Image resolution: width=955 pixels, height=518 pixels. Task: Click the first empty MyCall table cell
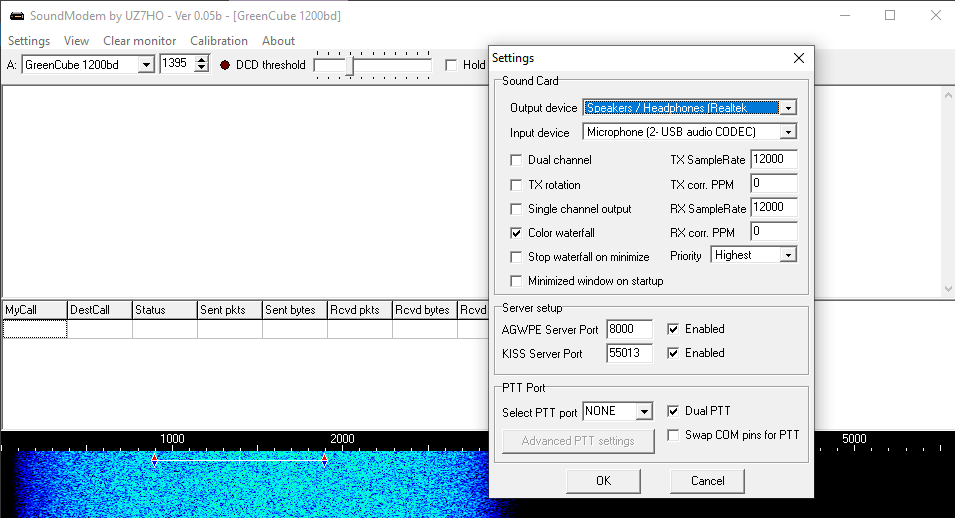[x=35, y=329]
